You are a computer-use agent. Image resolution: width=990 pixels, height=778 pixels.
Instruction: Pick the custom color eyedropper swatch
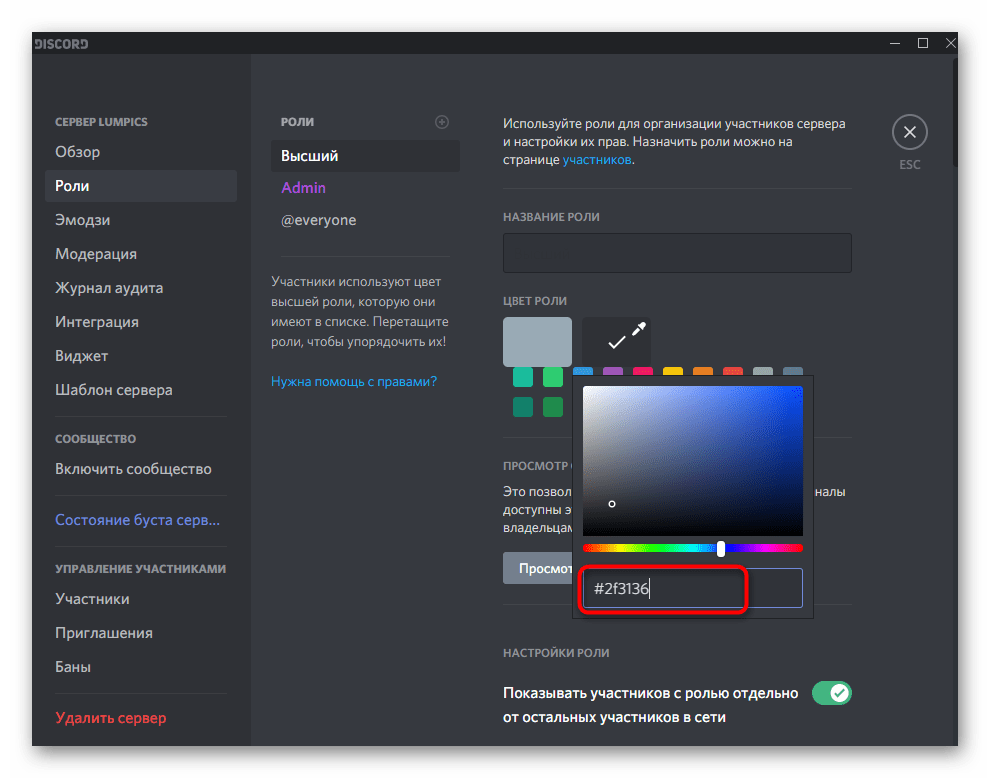click(x=617, y=342)
